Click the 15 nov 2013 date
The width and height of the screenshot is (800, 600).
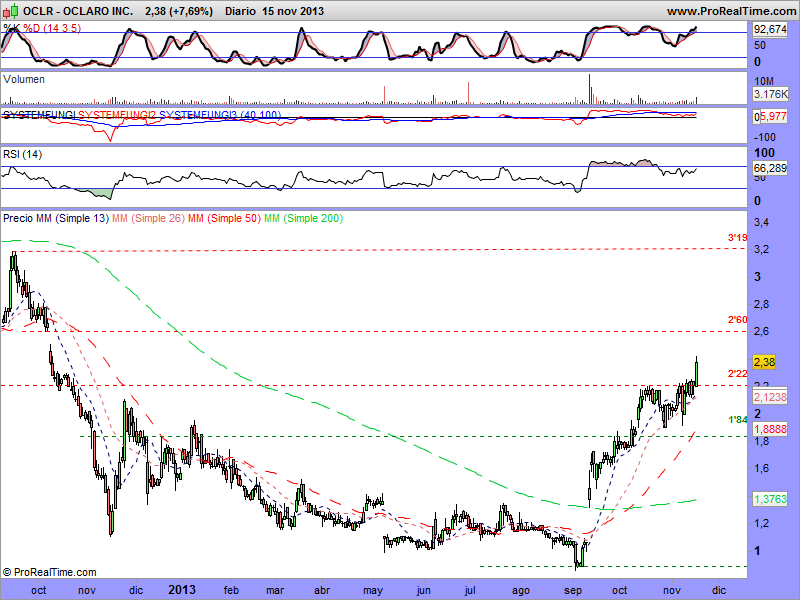click(293, 11)
